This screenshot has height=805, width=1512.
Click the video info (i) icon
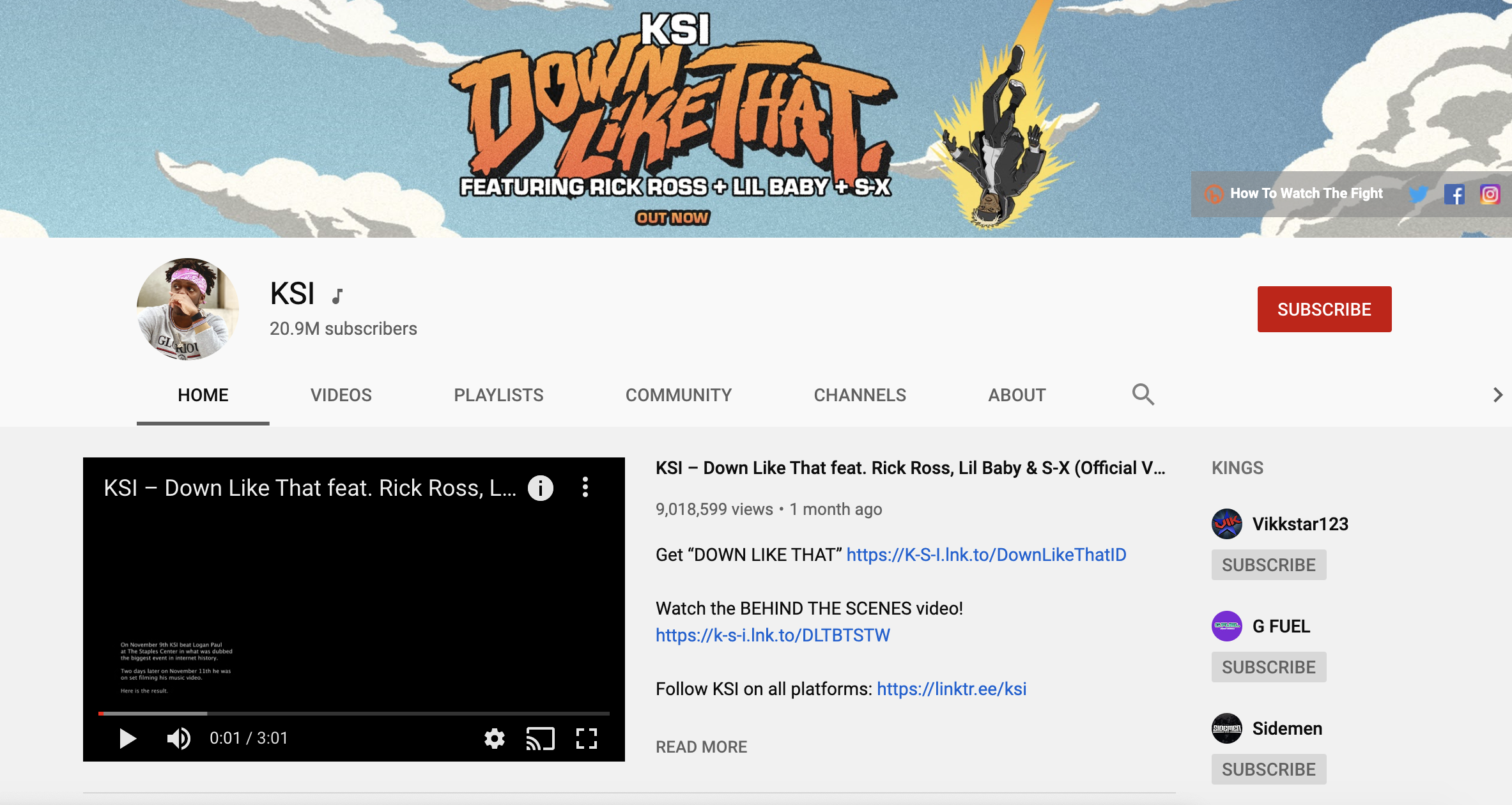point(541,488)
